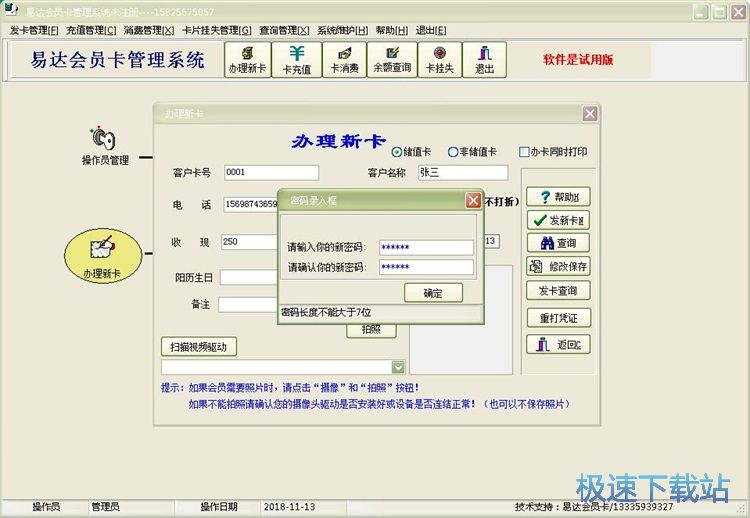This screenshot has height=518, width=750.
Task: Close the 密码录入框 dialog
Action: click(x=473, y=200)
